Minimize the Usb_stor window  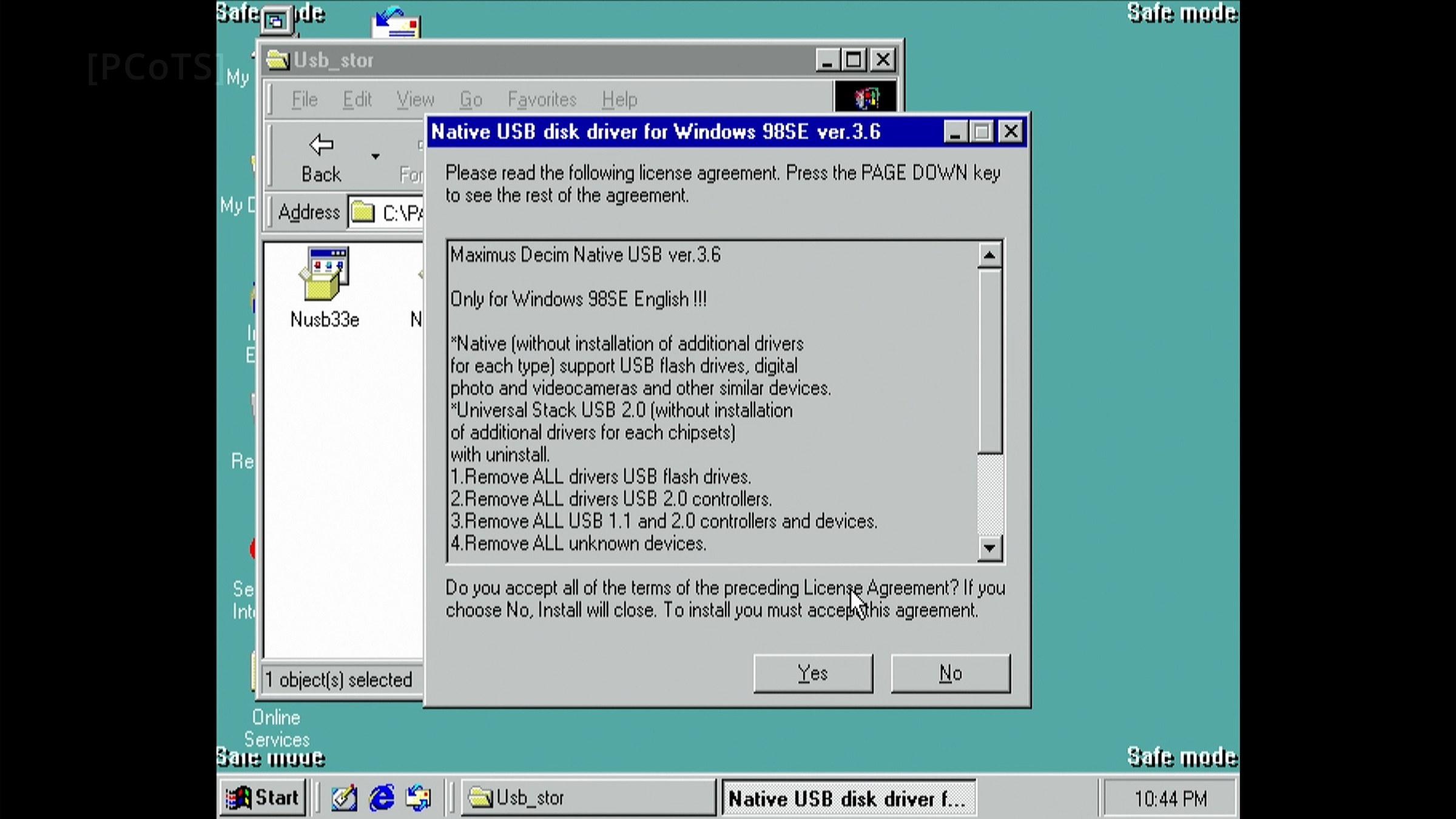tap(827, 60)
